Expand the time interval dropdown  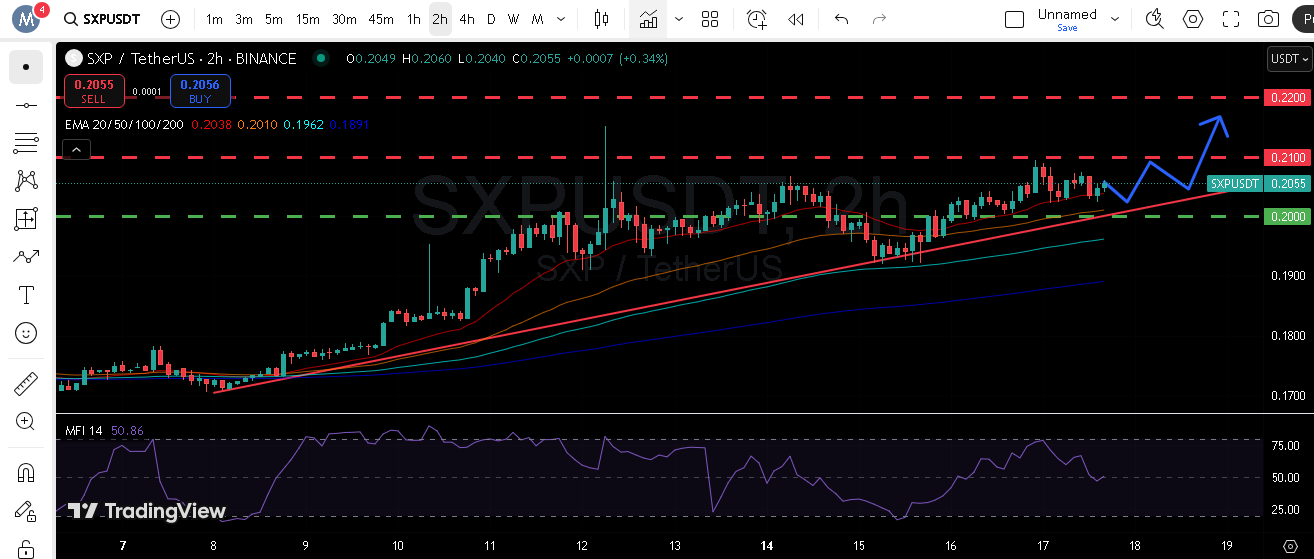pos(560,19)
